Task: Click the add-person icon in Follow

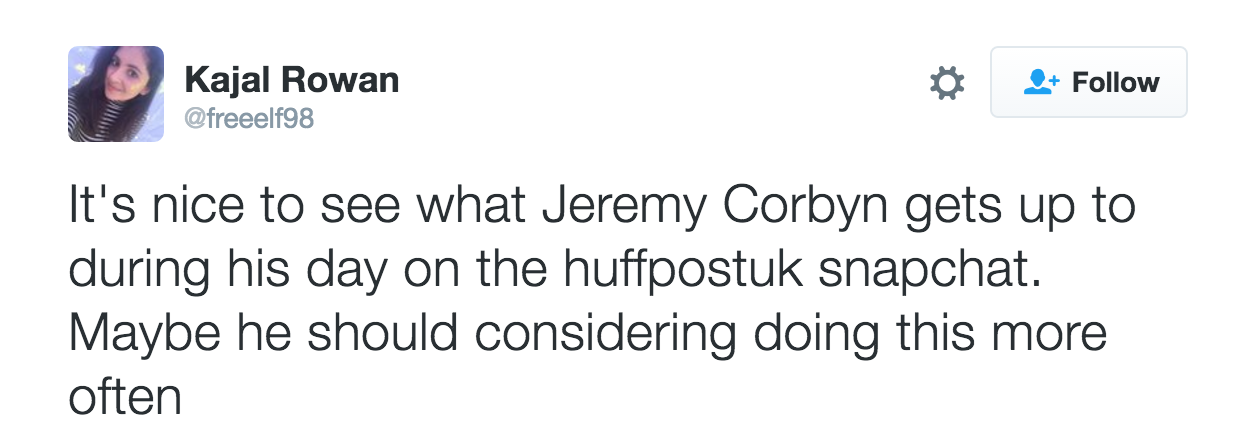Action: click(1042, 82)
